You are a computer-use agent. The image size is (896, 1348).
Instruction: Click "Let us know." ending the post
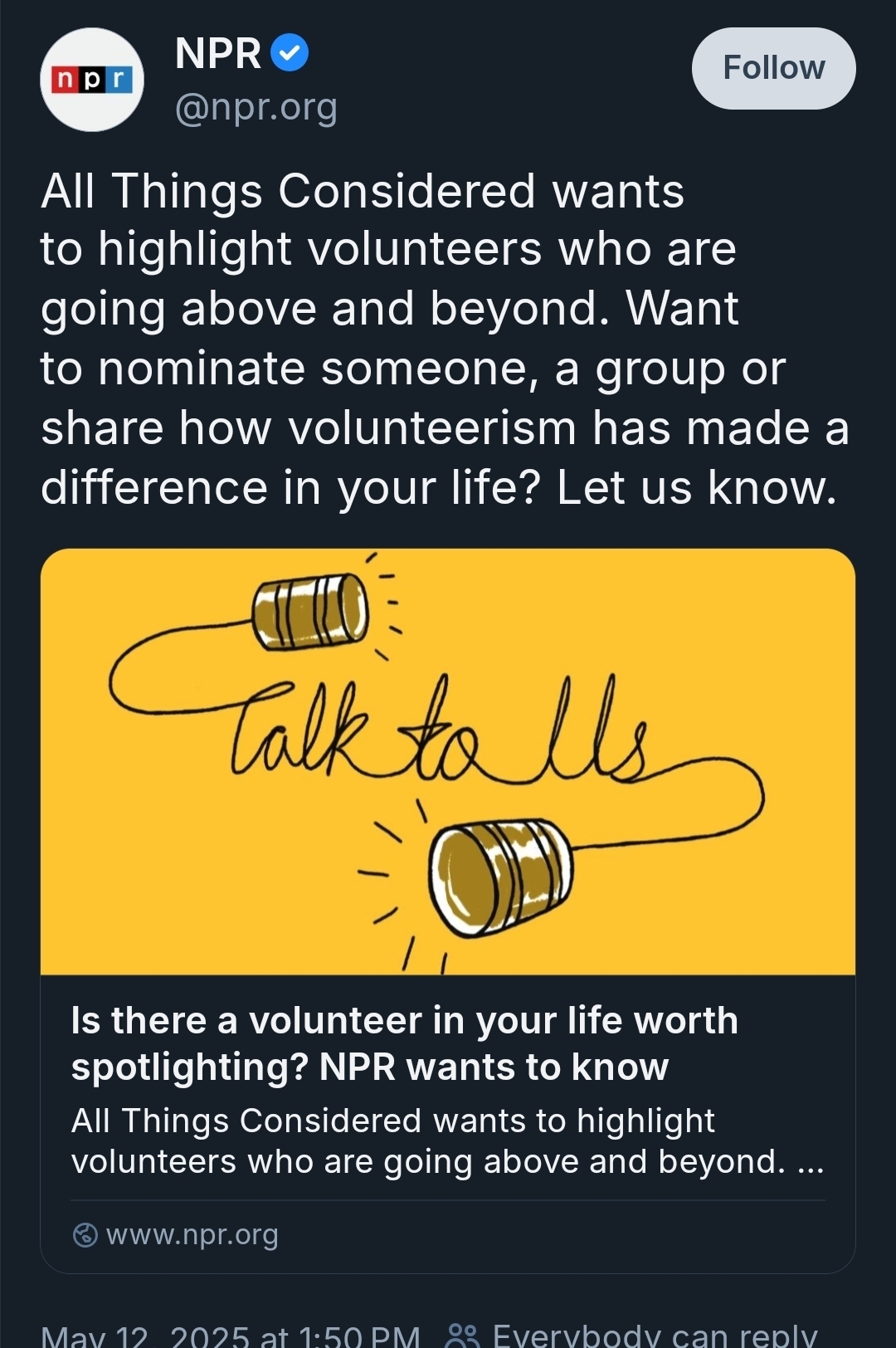tap(697, 487)
